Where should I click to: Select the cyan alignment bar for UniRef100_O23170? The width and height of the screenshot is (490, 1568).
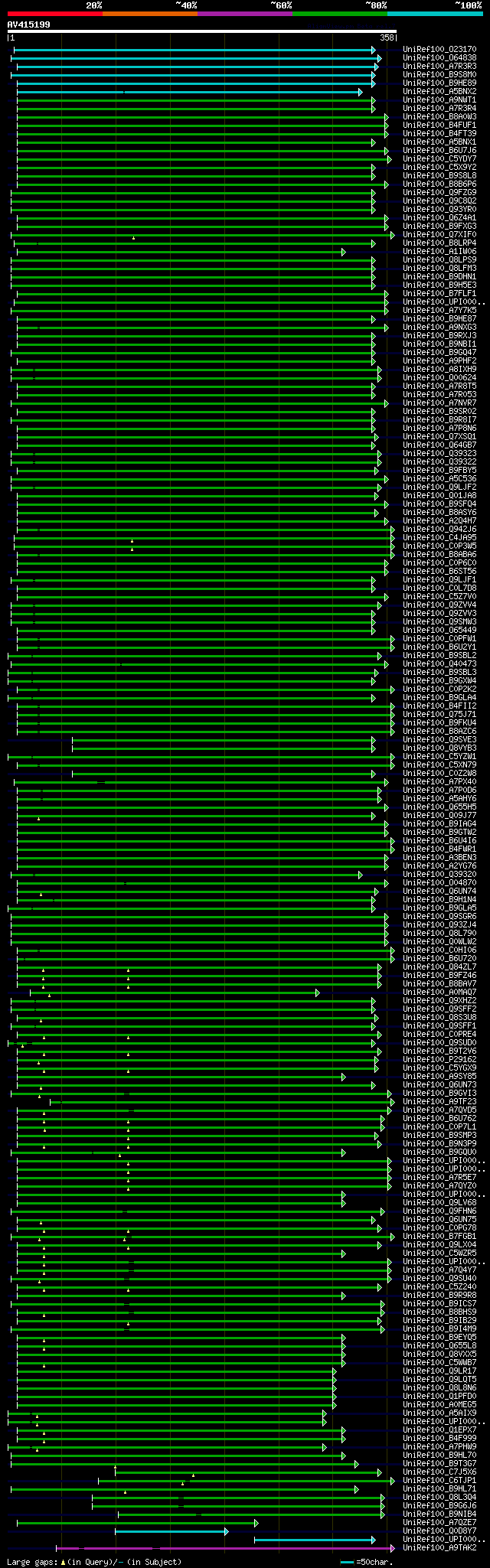(x=194, y=50)
